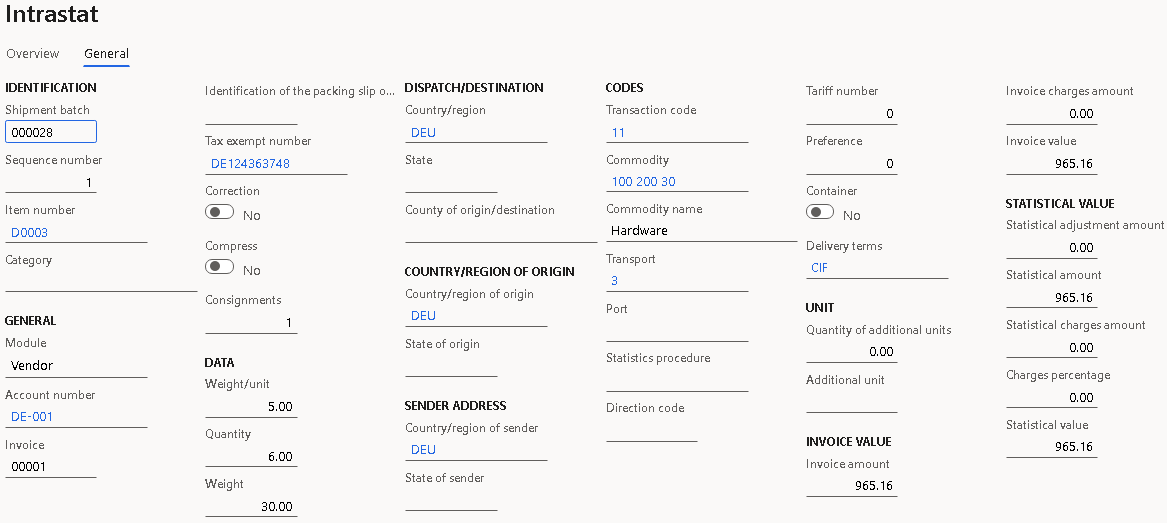Toggle the Correction switch
This screenshot has width=1167, height=523.
[x=219, y=213]
